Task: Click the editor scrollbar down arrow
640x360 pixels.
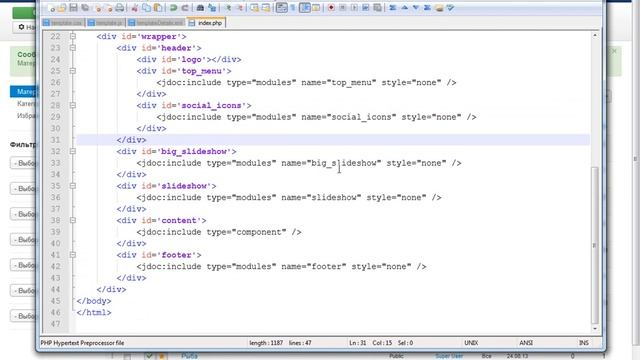Action: point(595,329)
